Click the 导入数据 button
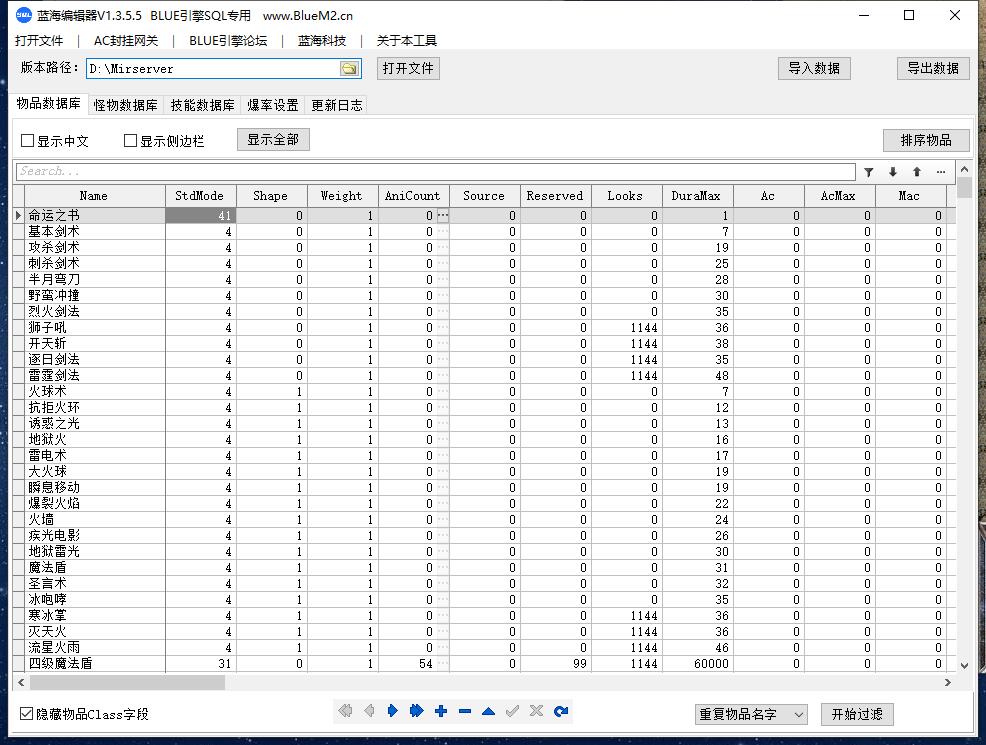 pyautogui.click(x=814, y=68)
